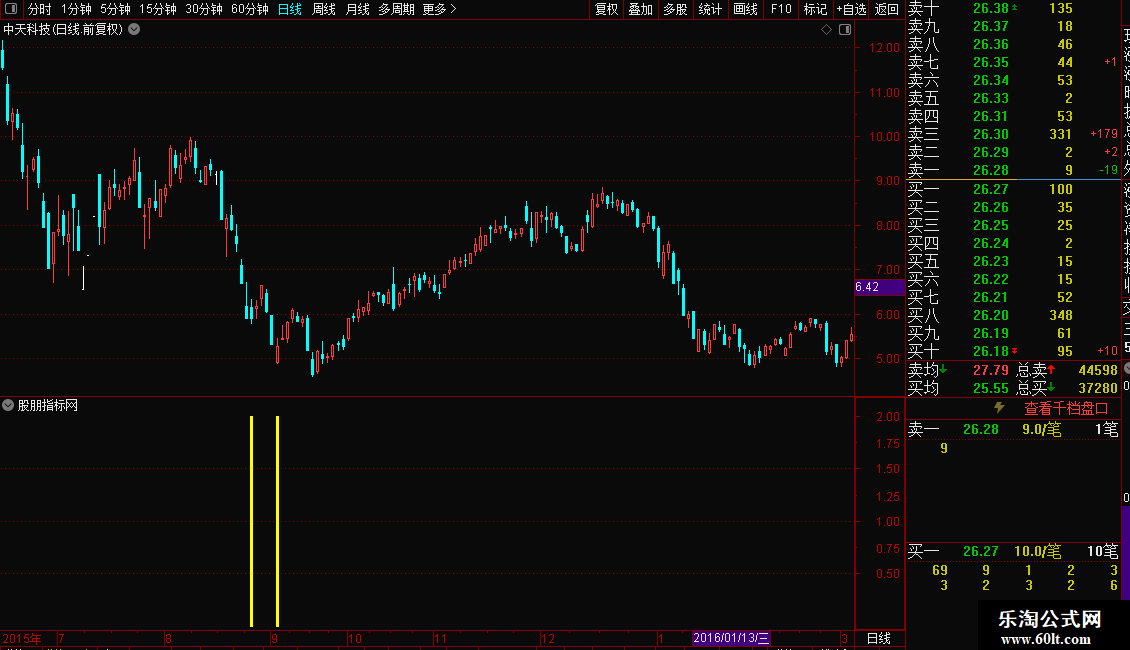The height and width of the screenshot is (650, 1130).
Task: Click the 2.00 indicator axis label
Action: click(x=888, y=417)
